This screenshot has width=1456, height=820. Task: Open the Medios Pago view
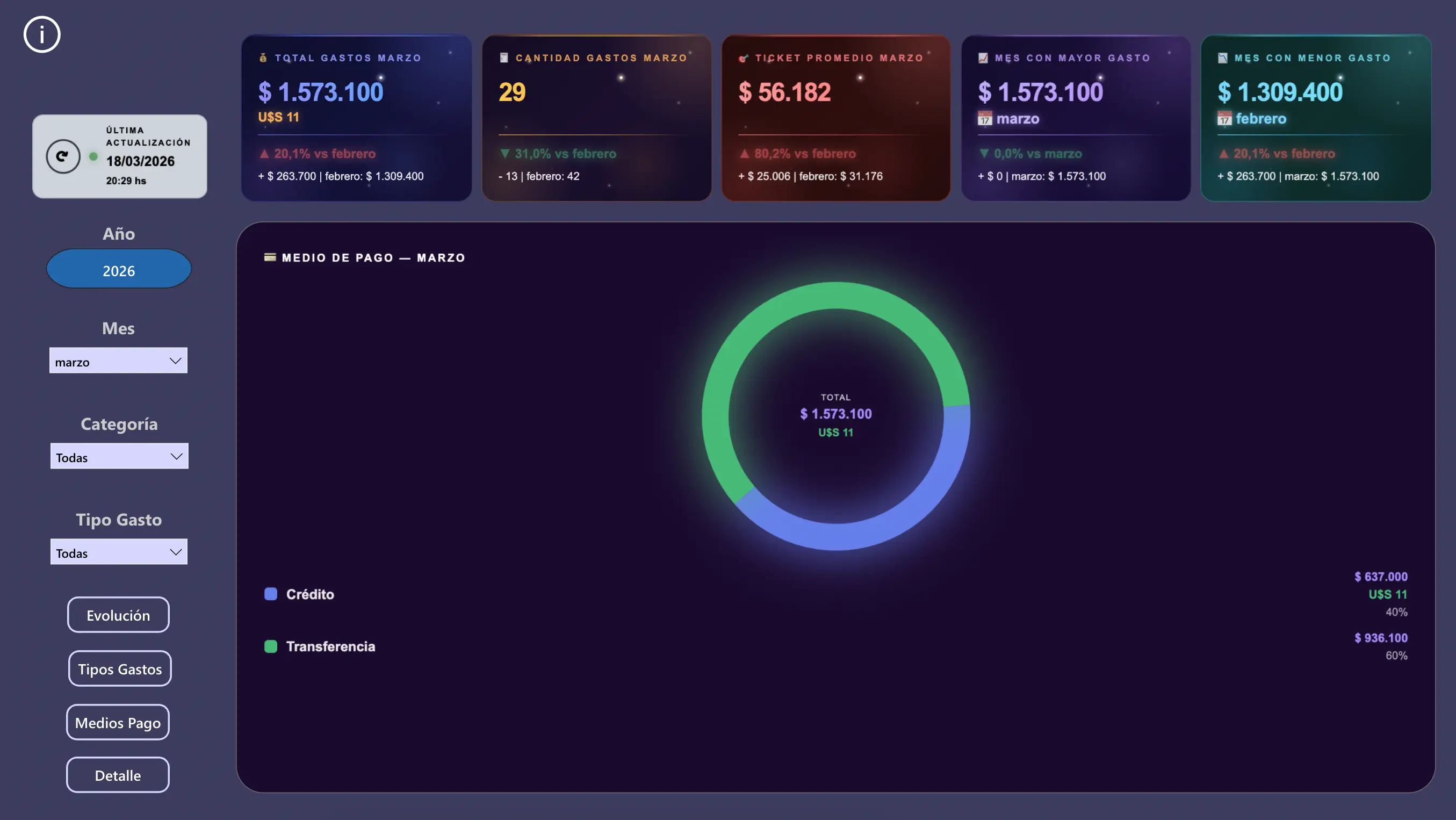(x=118, y=722)
